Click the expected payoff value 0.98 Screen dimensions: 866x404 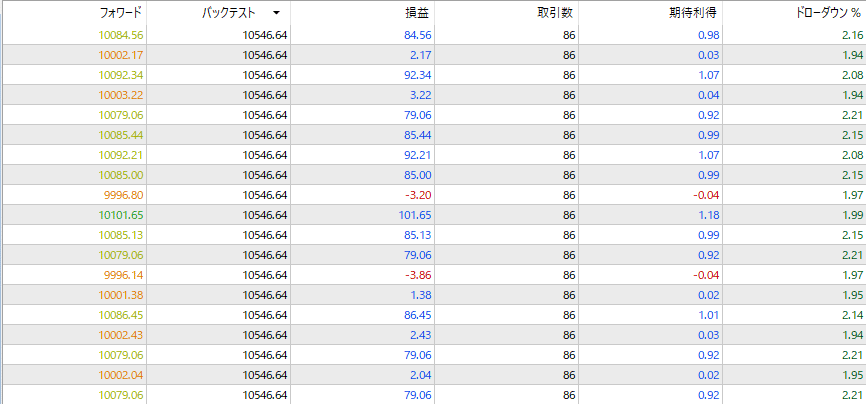point(709,35)
